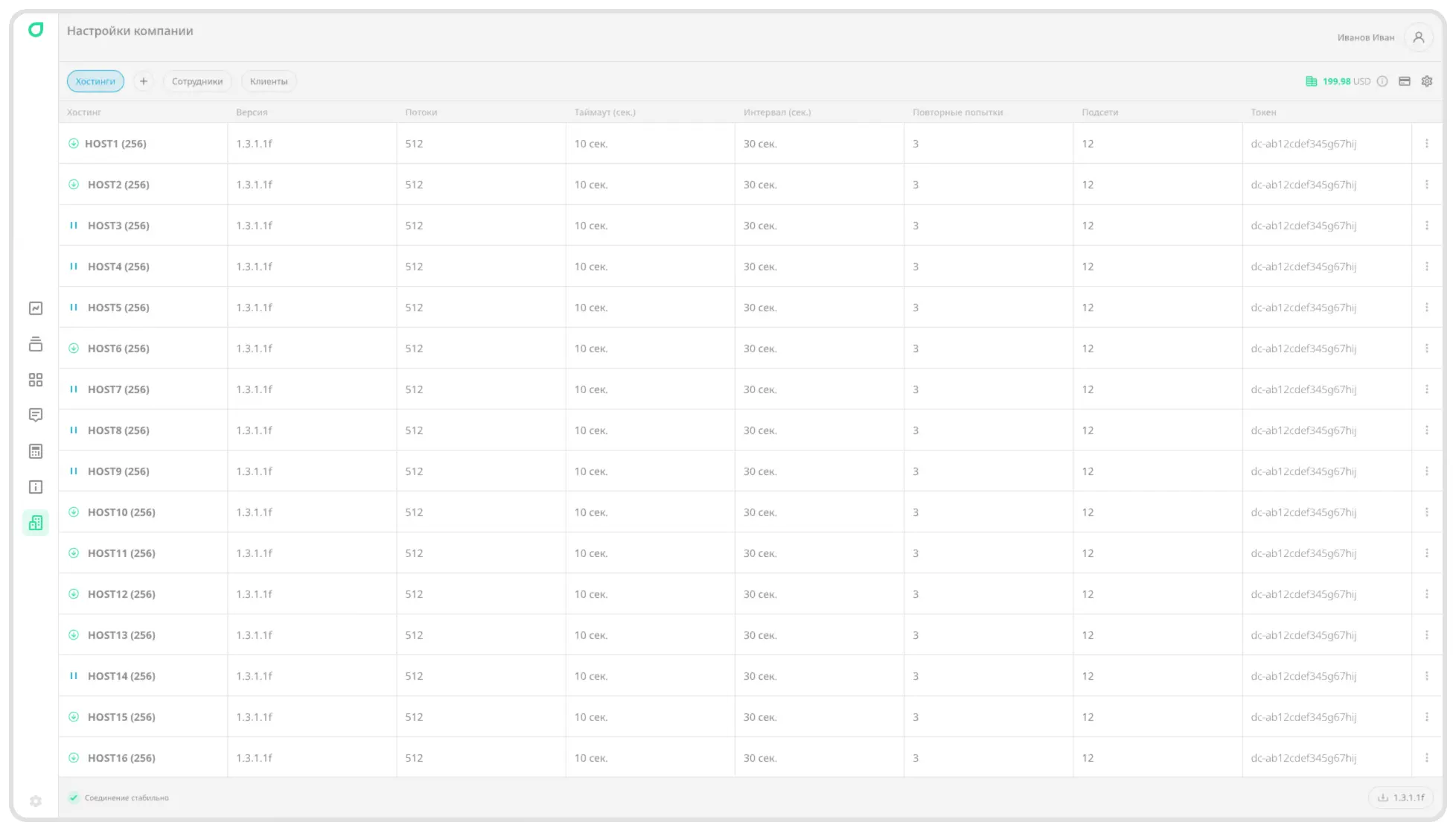
Task: Switch to the Сотрудники tab
Action: (197, 81)
